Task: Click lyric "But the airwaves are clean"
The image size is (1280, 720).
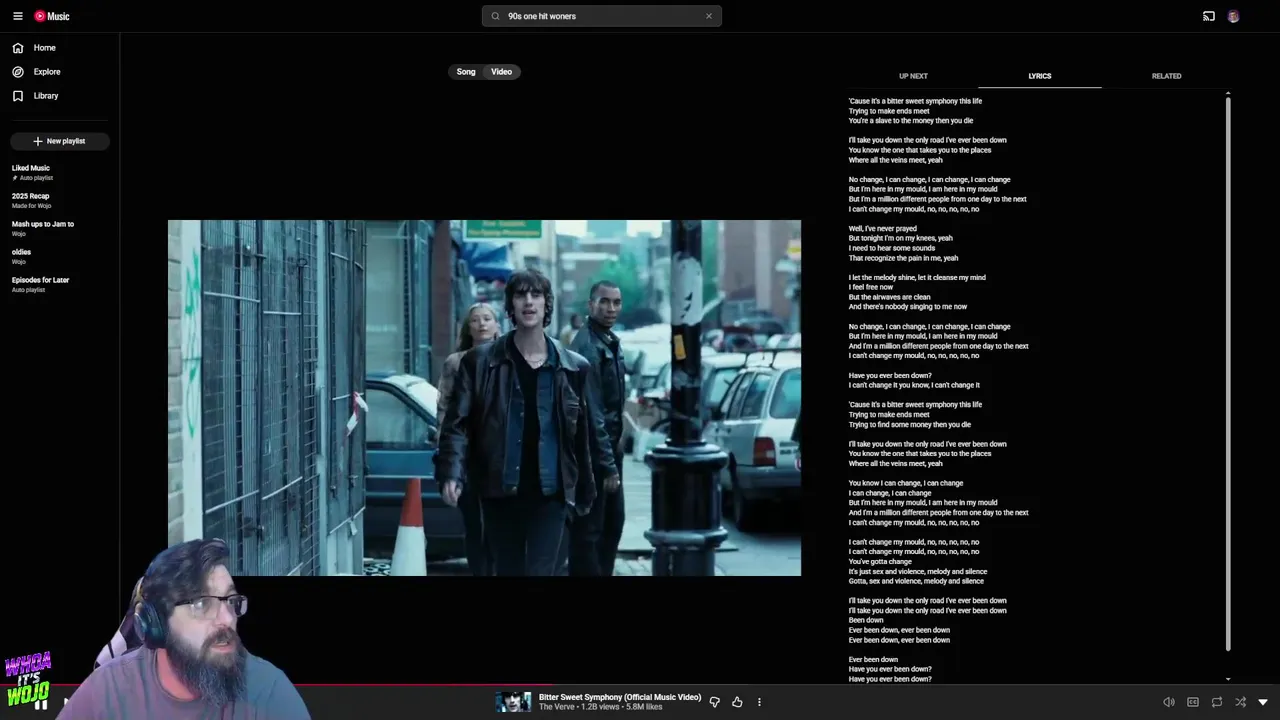Action: pyautogui.click(x=890, y=297)
